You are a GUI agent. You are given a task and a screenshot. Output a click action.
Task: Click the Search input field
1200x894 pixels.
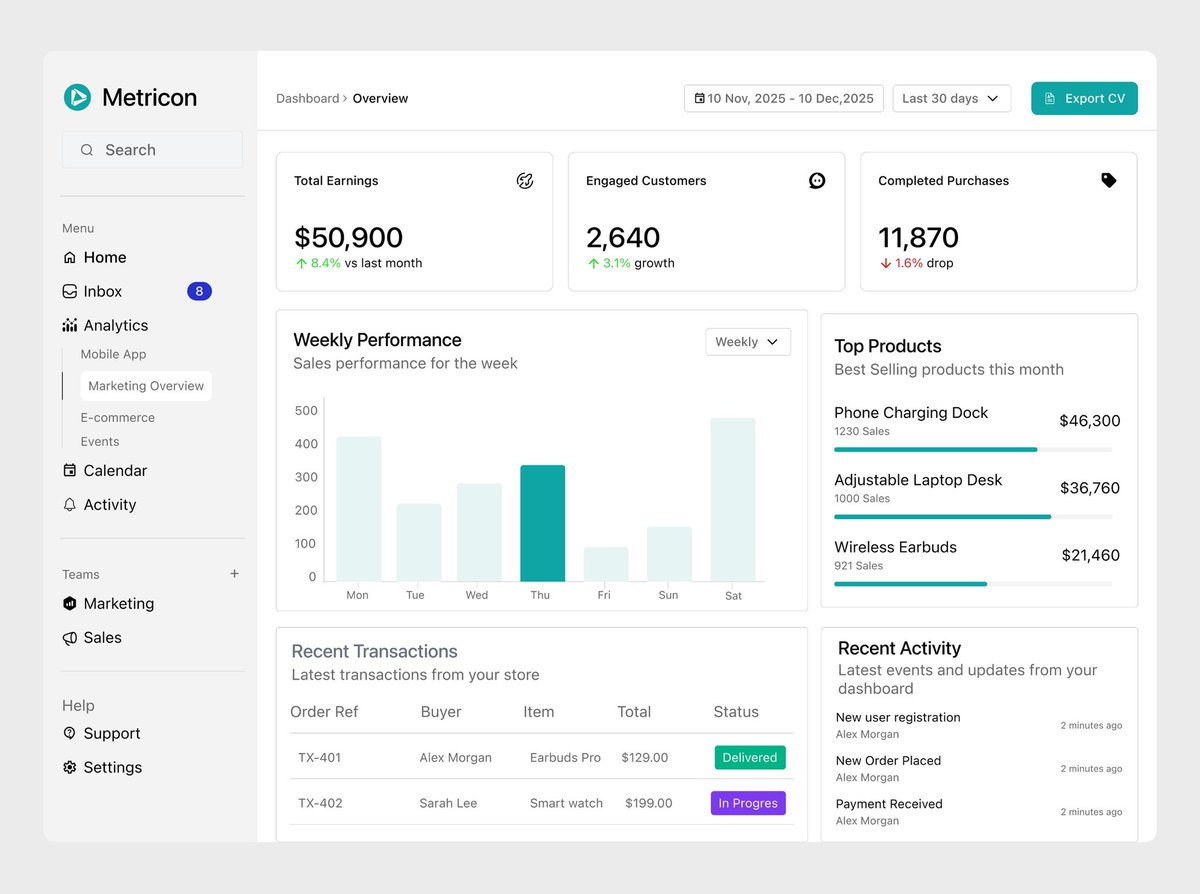[152, 150]
